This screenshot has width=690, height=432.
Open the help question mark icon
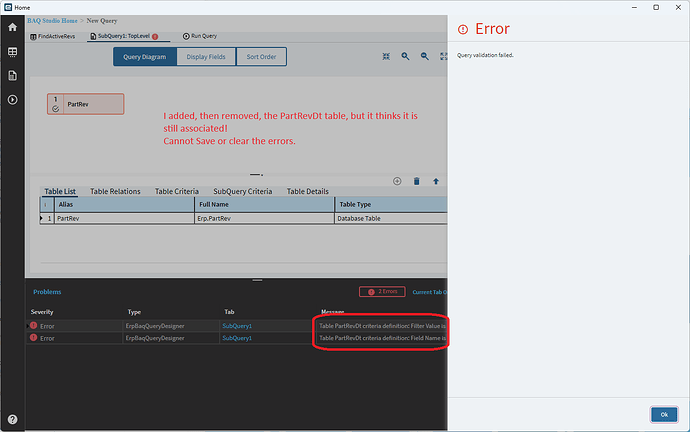(12, 419)
